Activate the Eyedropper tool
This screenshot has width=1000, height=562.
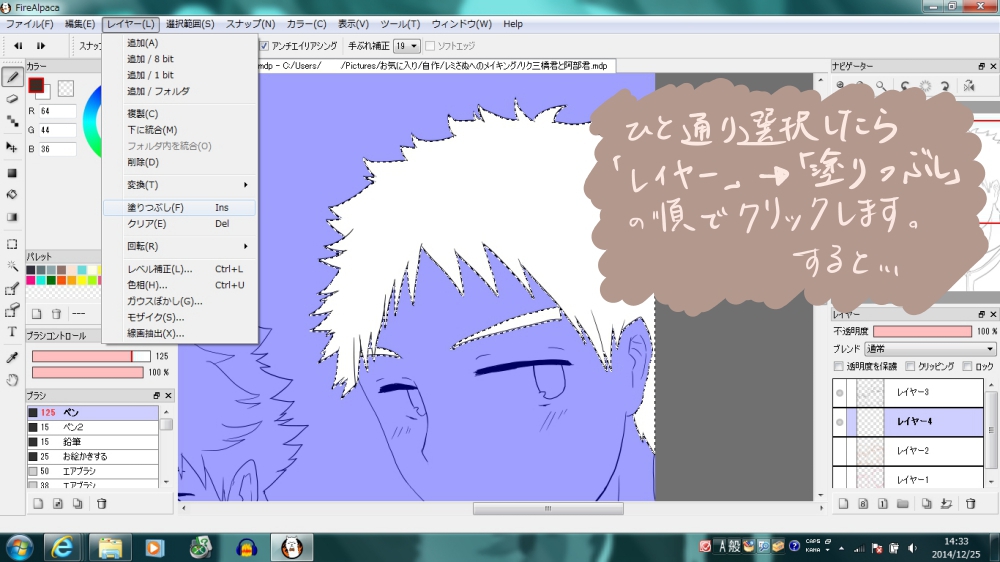(12, 357)
